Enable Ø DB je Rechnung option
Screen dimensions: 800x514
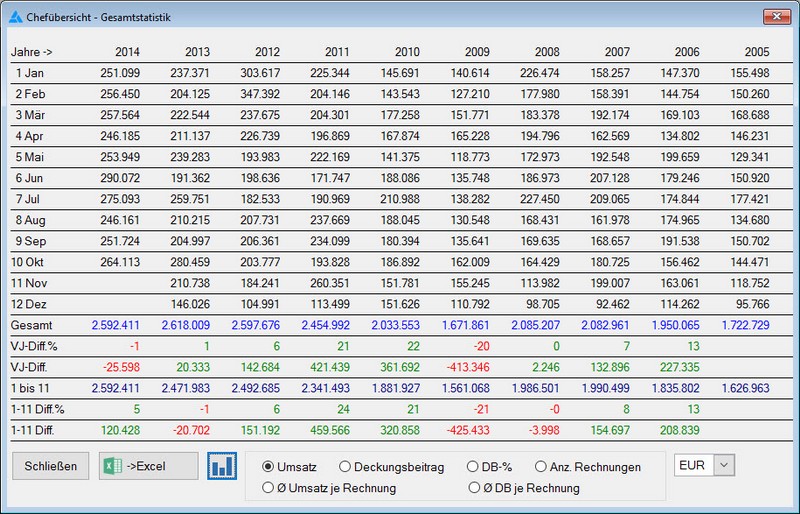(474, 488)
